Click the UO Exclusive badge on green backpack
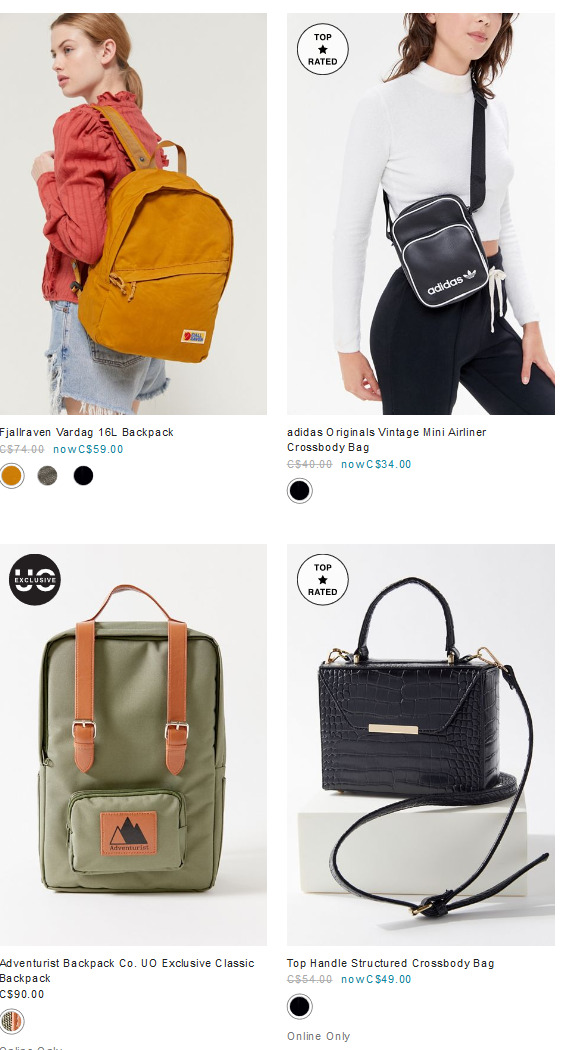 [x=35, y=580]
